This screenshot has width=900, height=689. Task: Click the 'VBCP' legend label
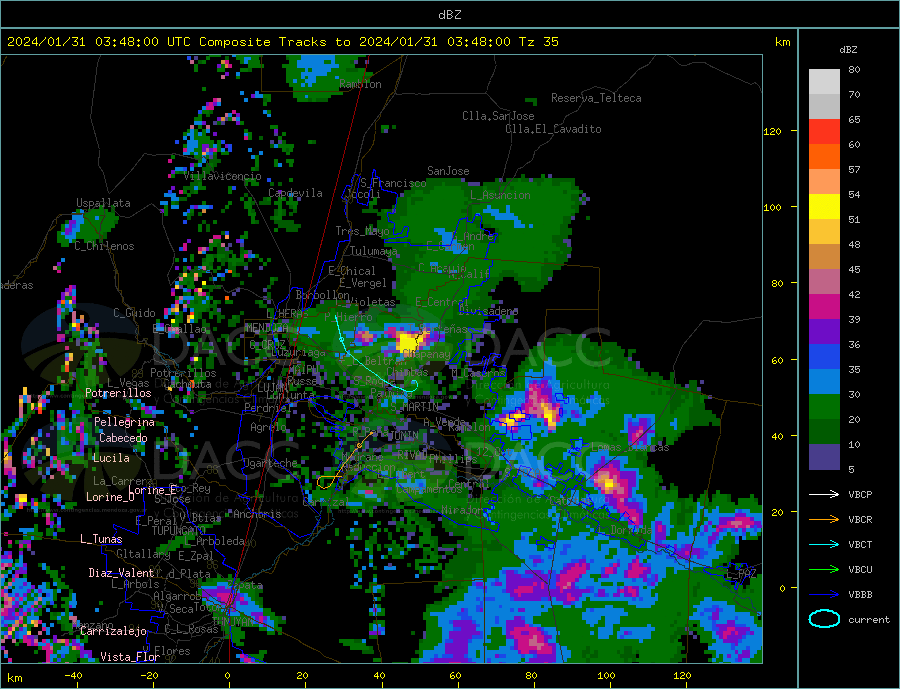point(860,494)
